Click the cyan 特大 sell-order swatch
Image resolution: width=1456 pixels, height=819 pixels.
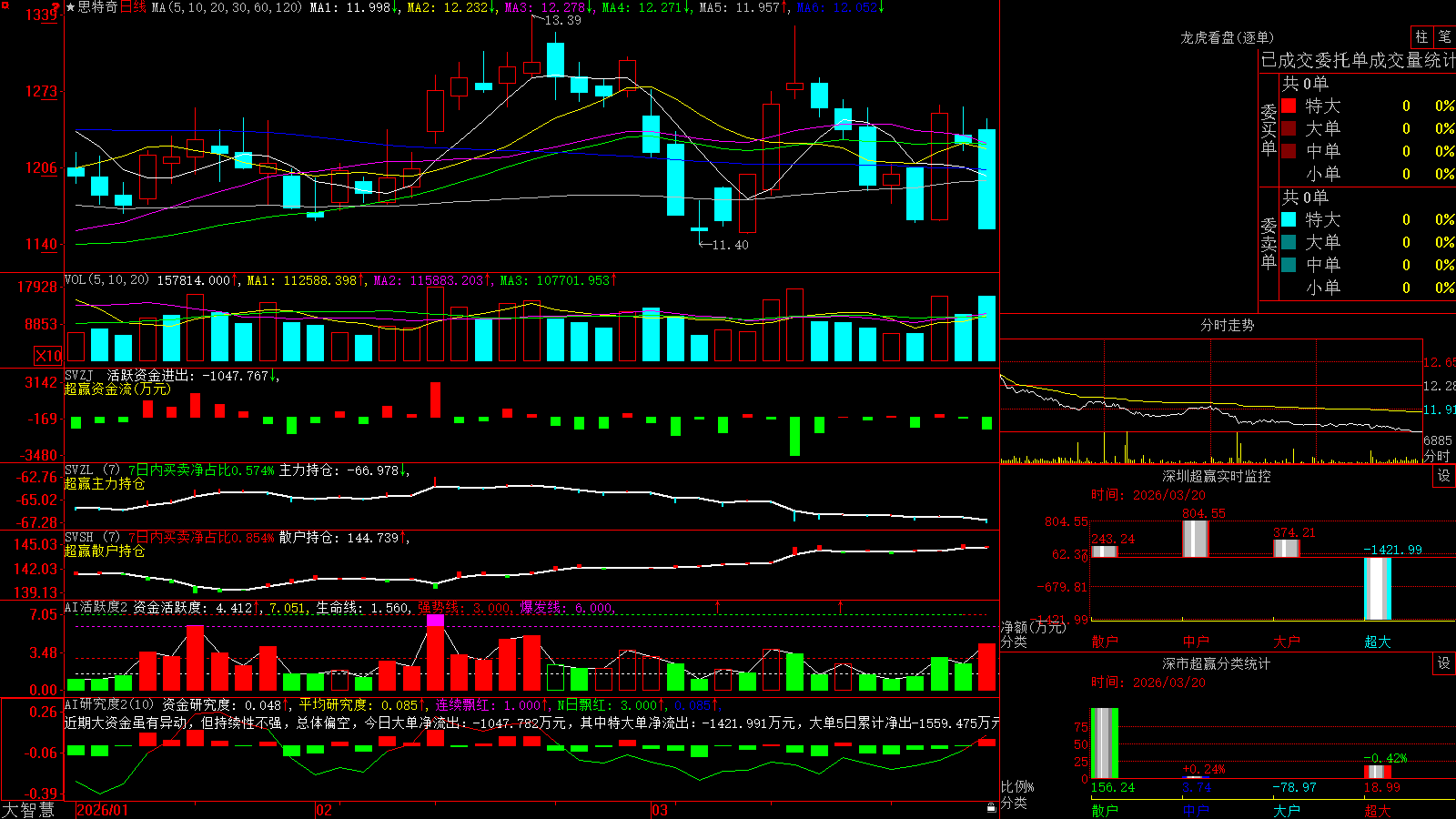point(1289,219)
